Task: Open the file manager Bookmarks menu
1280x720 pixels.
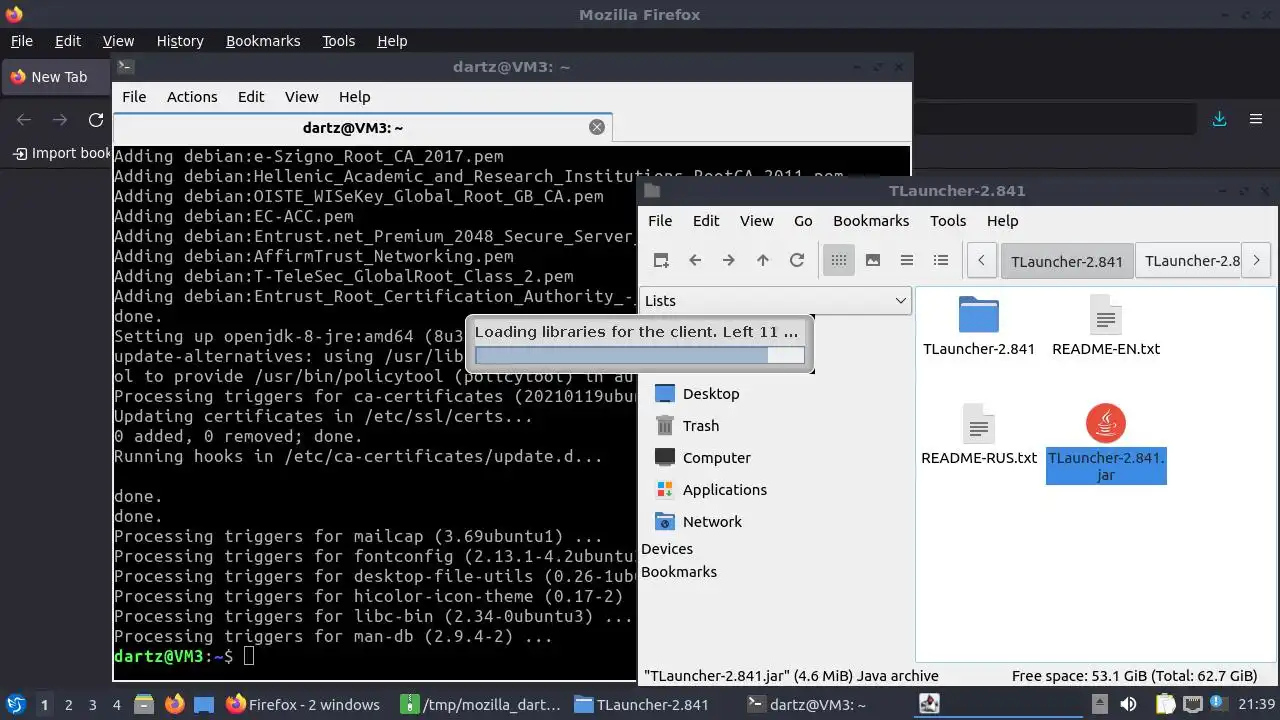Action: [871, 221]
